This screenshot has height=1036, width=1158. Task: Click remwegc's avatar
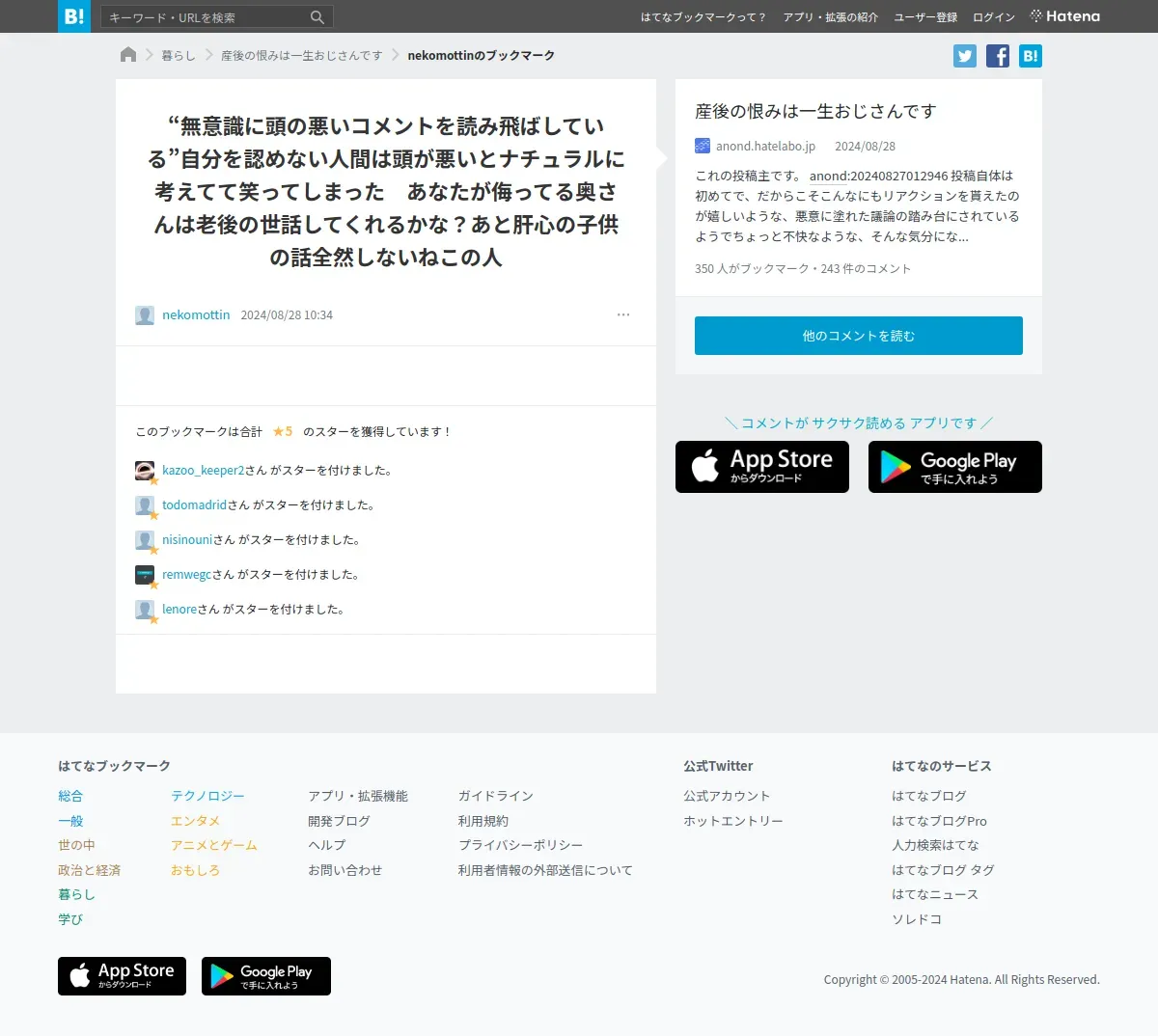[x=145, y=575]
